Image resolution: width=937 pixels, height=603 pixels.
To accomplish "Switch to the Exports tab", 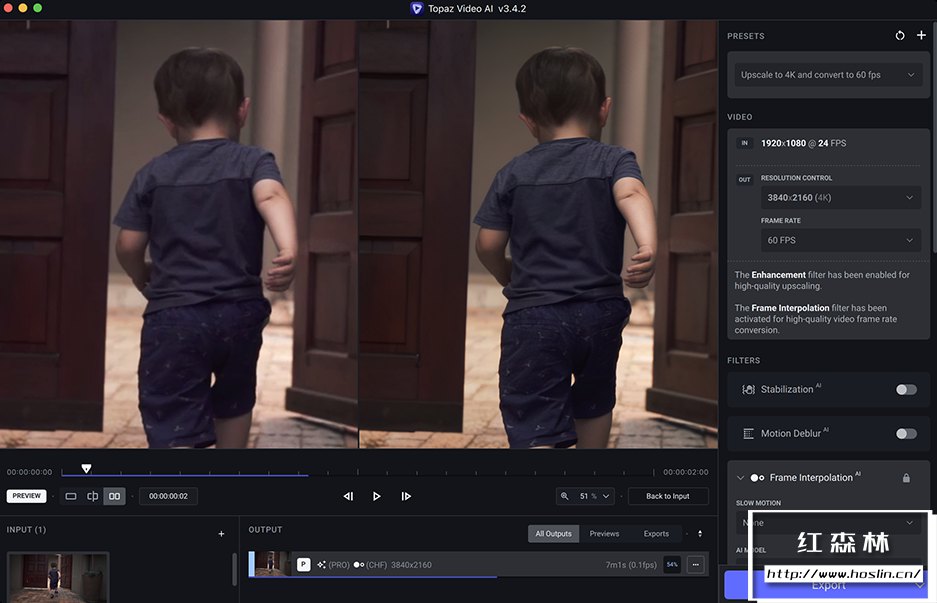I will point(656,534).
